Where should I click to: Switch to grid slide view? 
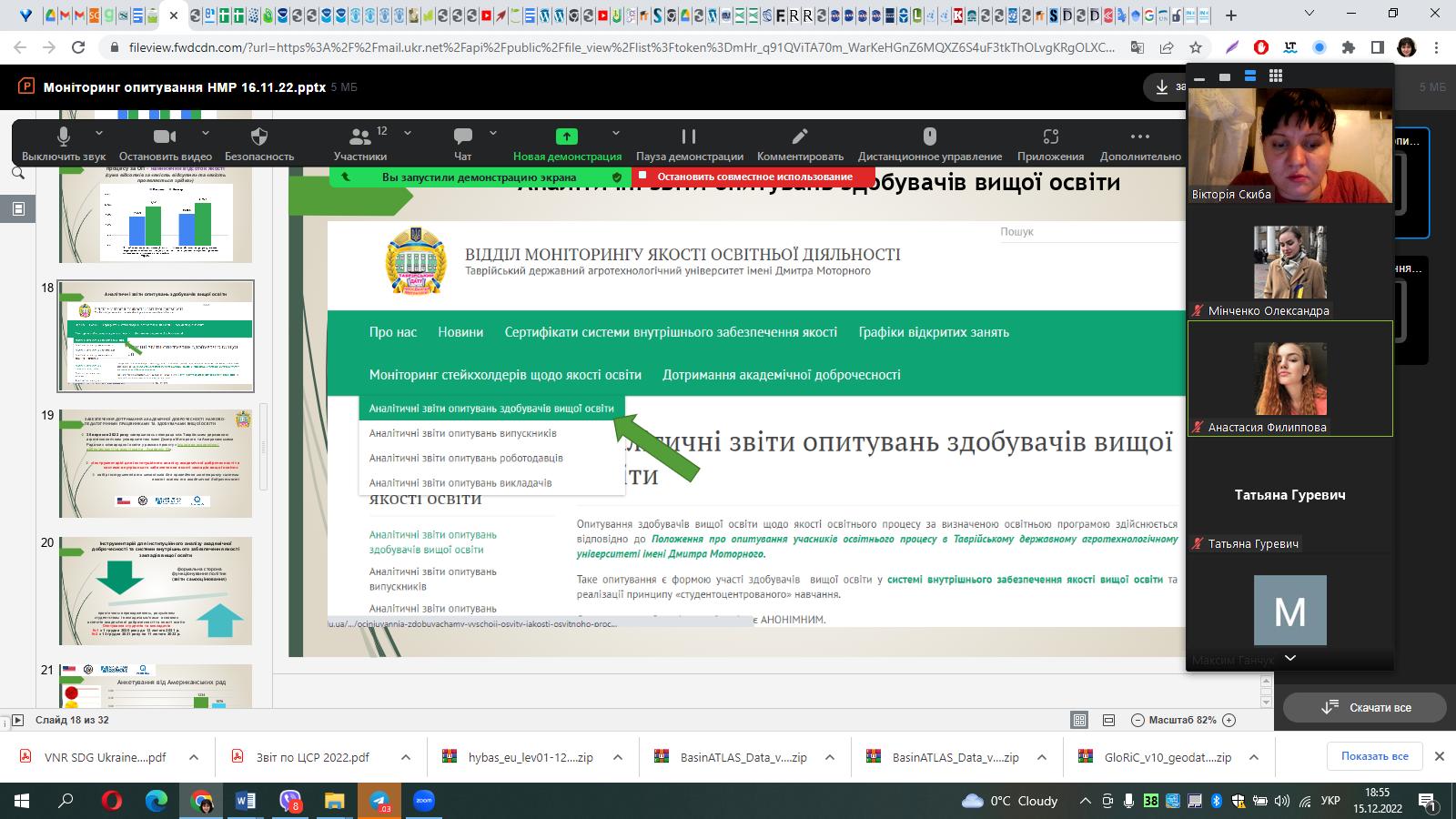pos(1080,720)
